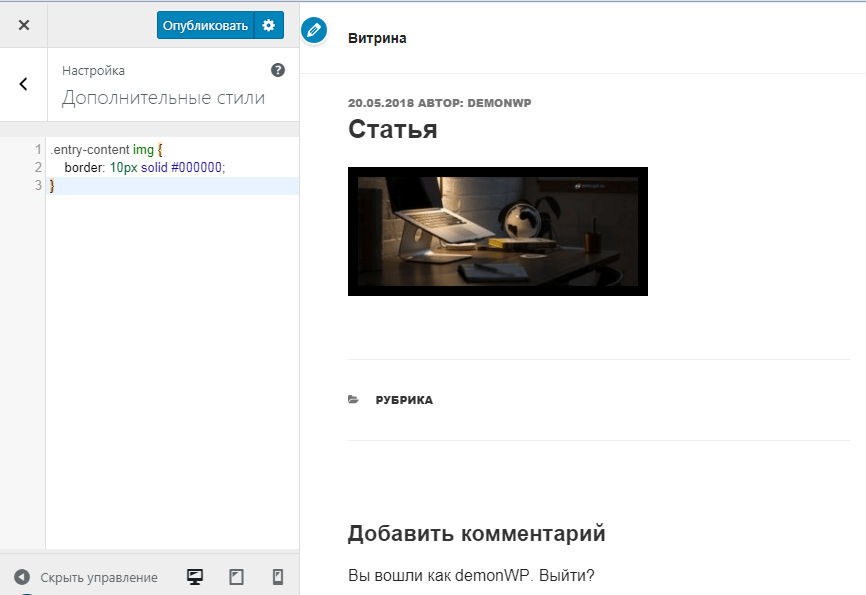Open publish settings gear icon
The image size is (866, 595).
click(x=268, y=25)
